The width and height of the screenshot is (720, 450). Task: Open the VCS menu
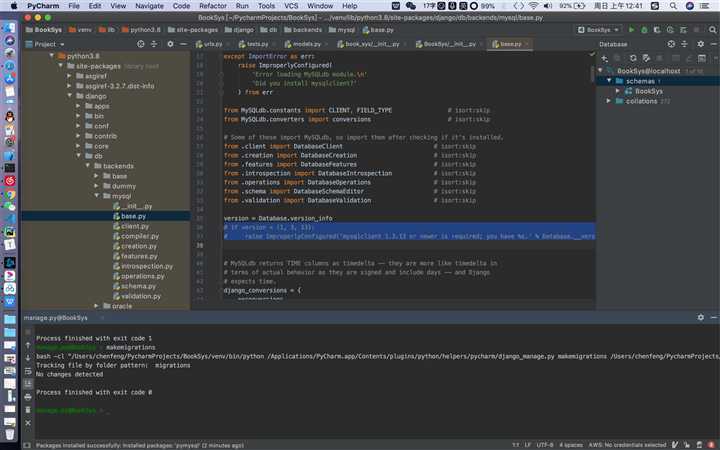291,6
